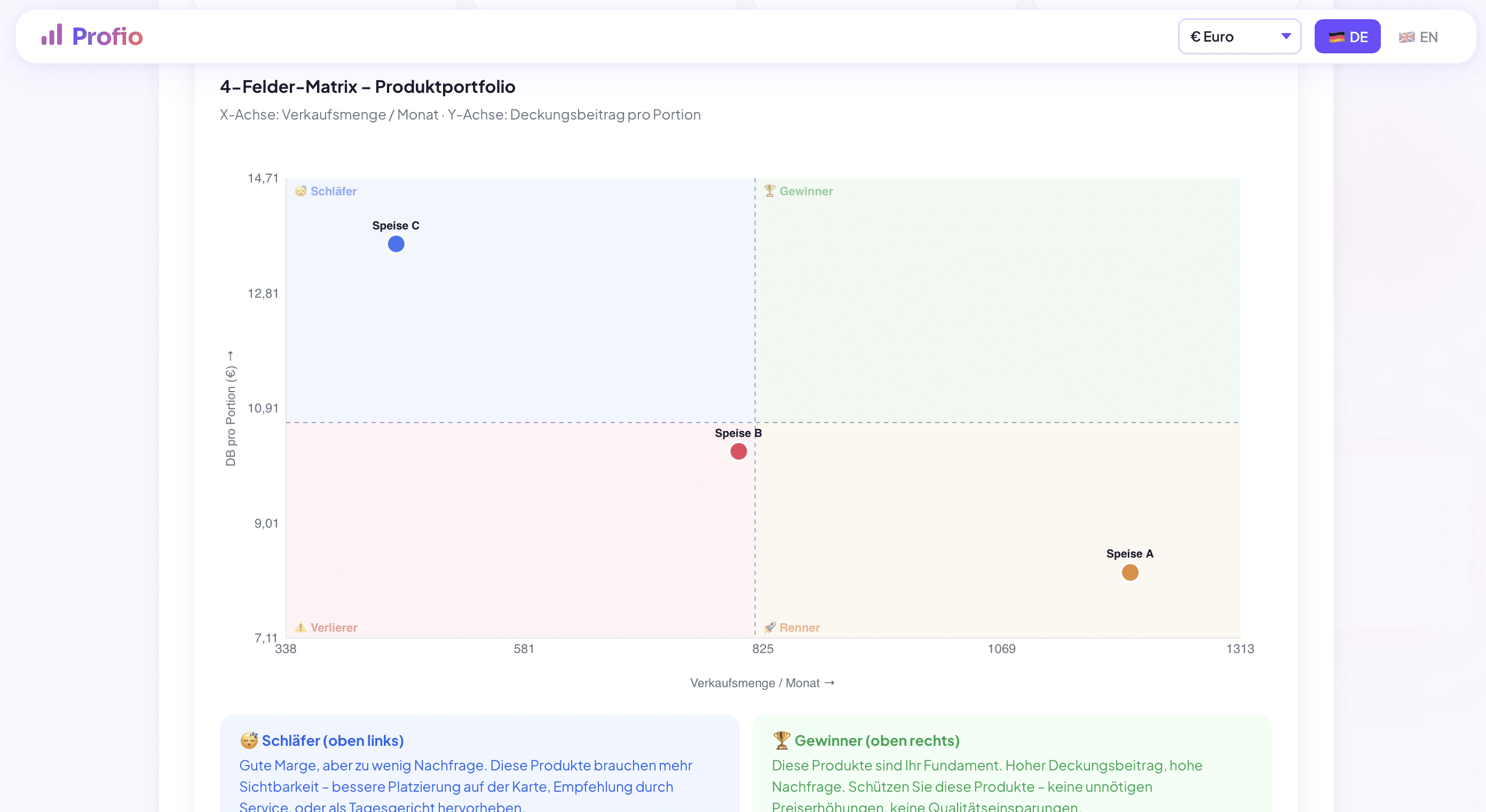The width and height of the screenshot is (1486, 812).
Task: Select the red Speise B data point
Action: point(738,451)
